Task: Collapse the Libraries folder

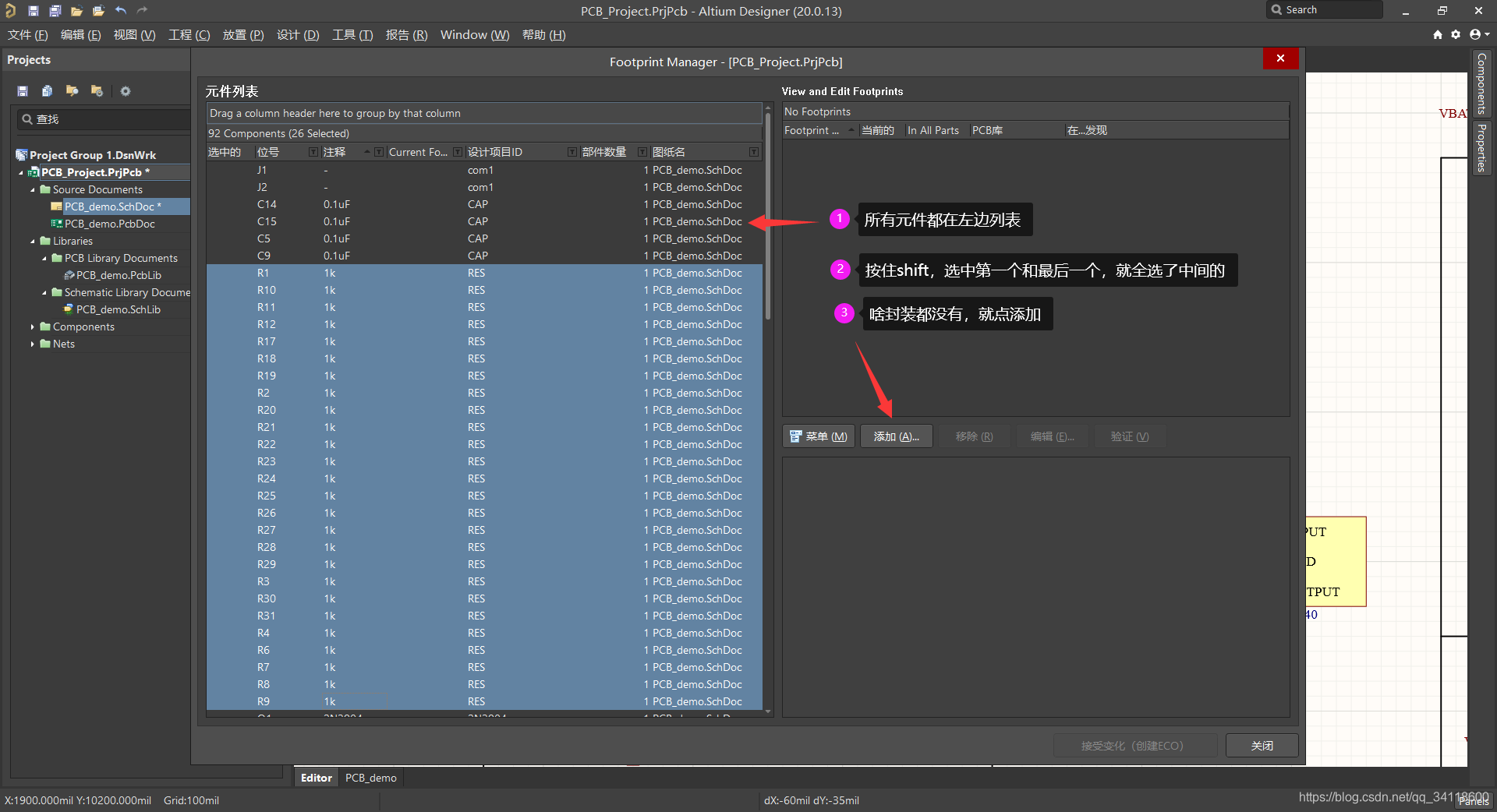Action: (33, 242)
